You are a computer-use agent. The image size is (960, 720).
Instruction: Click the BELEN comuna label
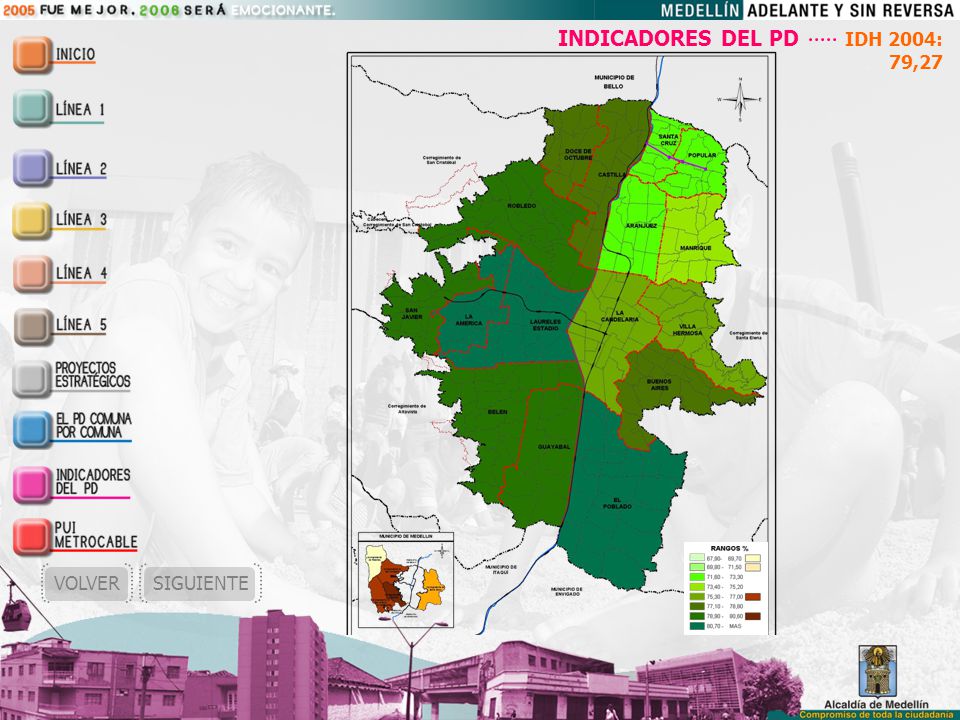tap(497, 412)
